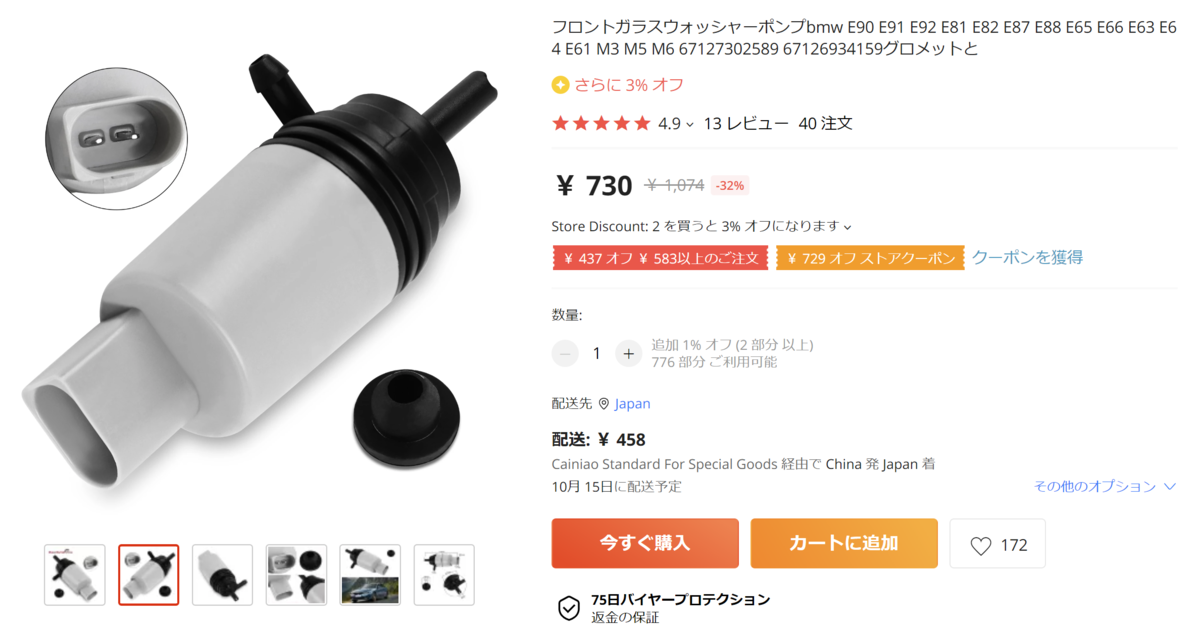Select the third product thumbnail
Viewport: 1200px width, 631px height.
click(x=222, y=575)
